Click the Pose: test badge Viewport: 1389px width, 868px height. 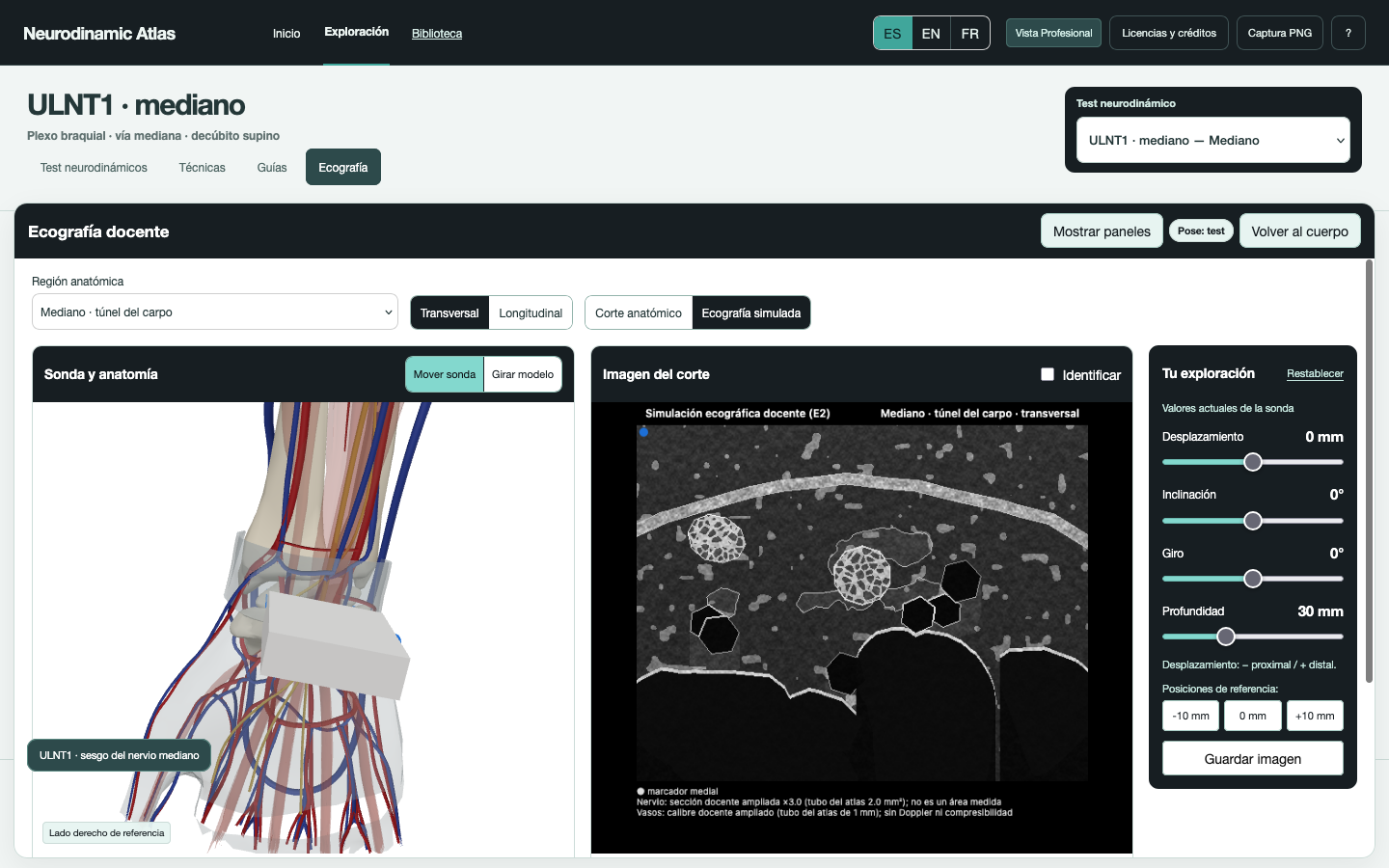(x=1201, y=231)
